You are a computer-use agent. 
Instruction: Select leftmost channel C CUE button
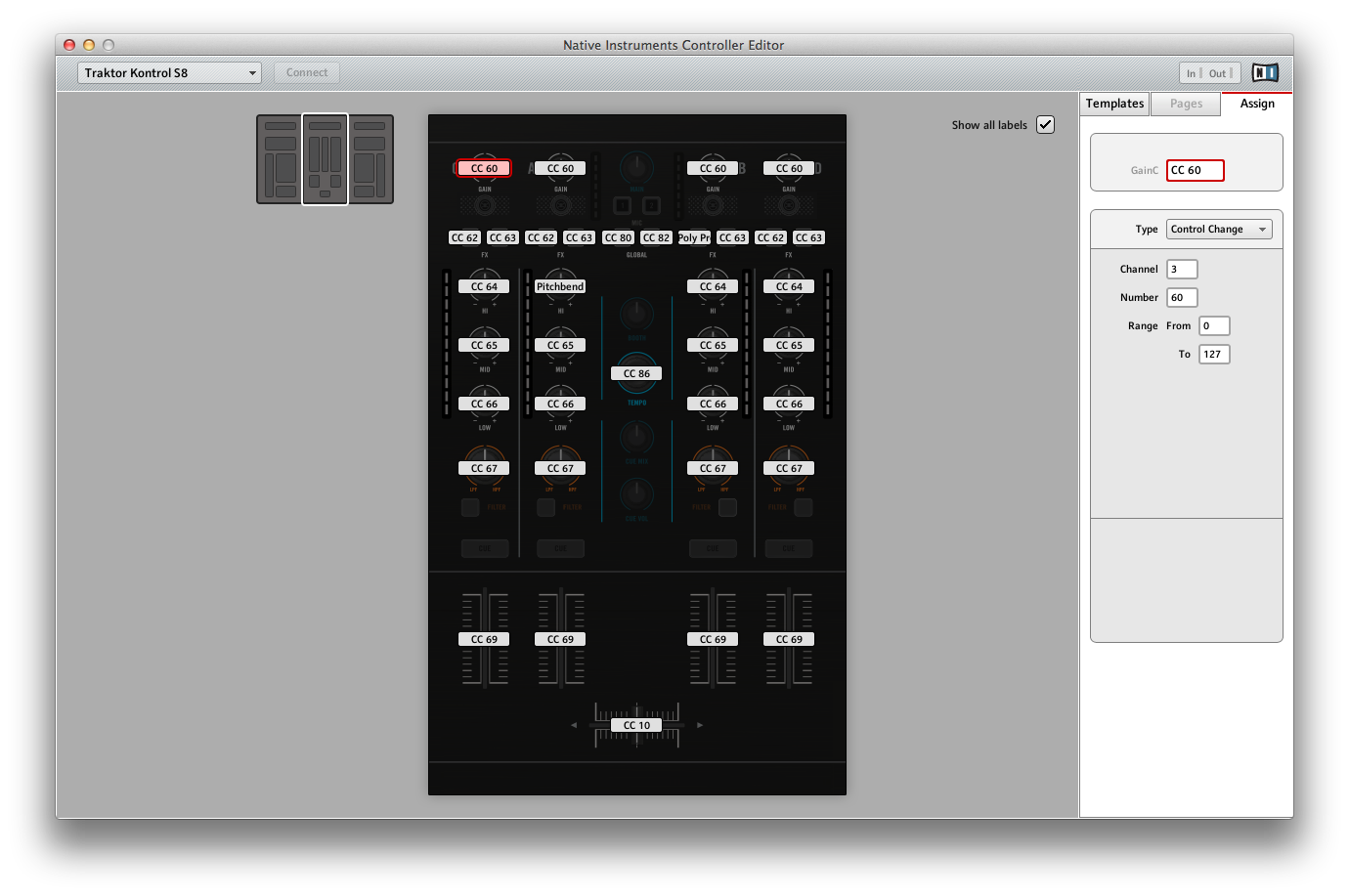484,548
